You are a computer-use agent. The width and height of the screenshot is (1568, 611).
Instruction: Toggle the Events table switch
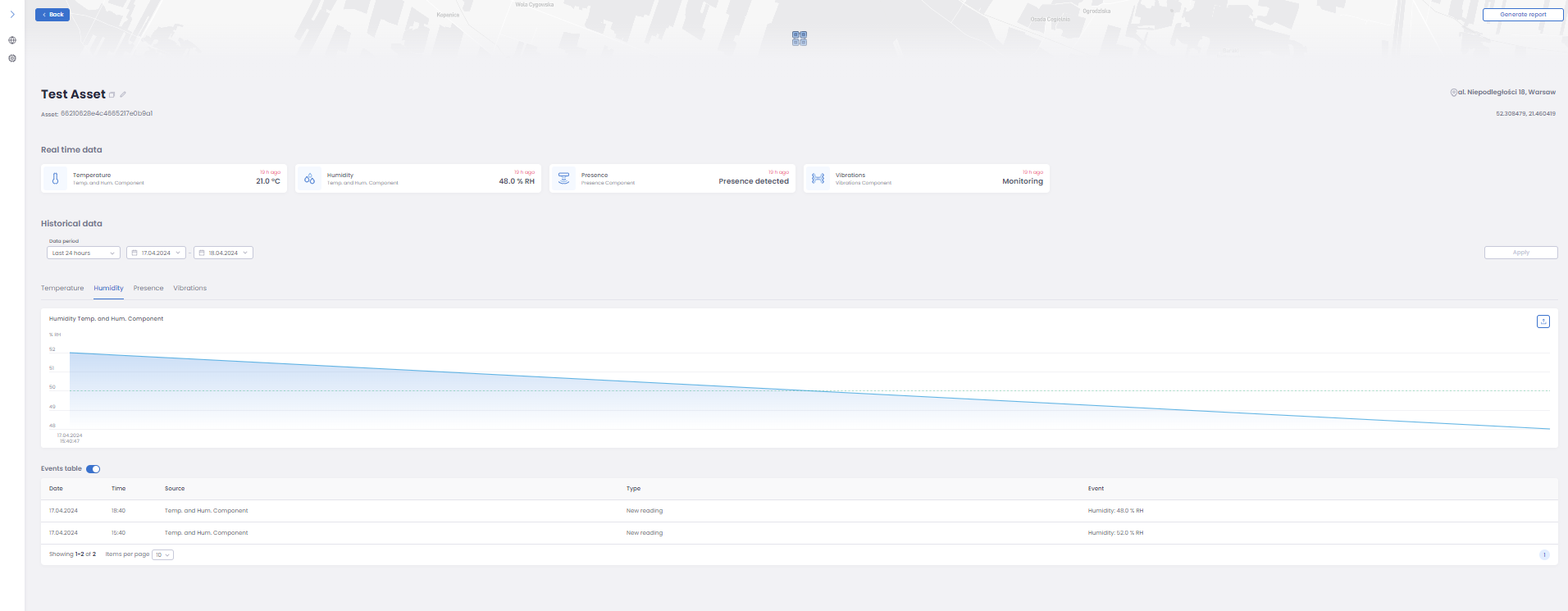(x=93, y=469)
